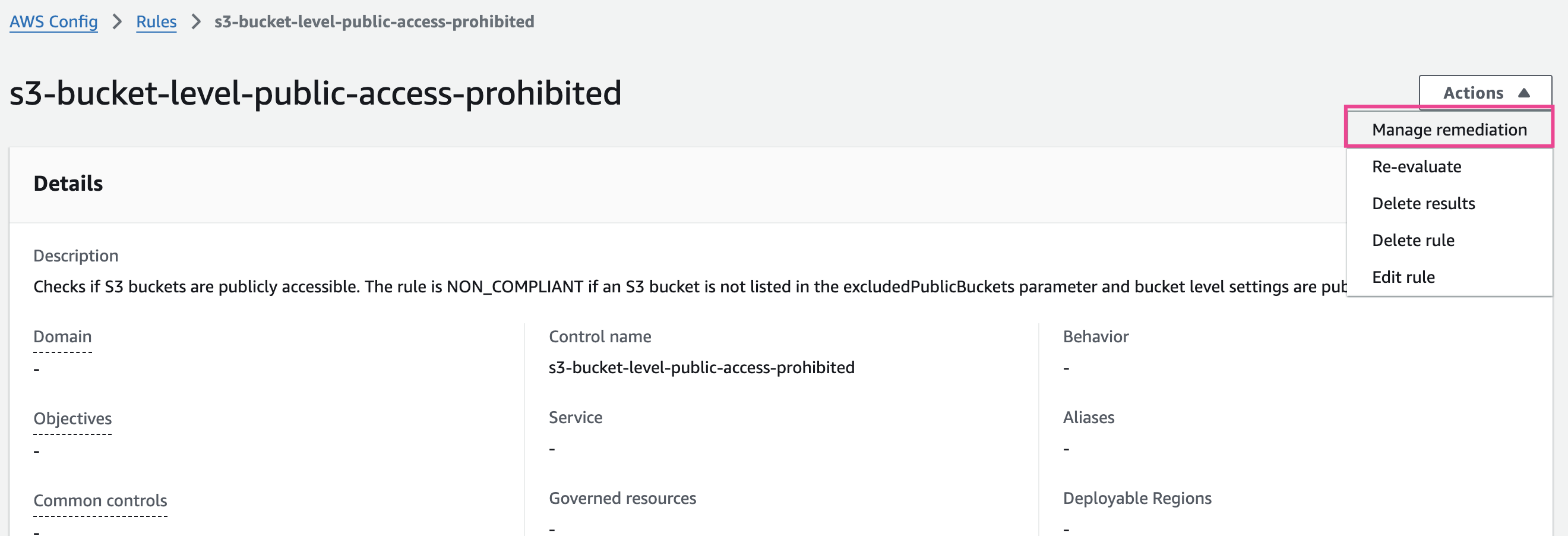Go to the Rules breadcrumb link
This screenshot has height=536, width=1568.
pos(156,22)
